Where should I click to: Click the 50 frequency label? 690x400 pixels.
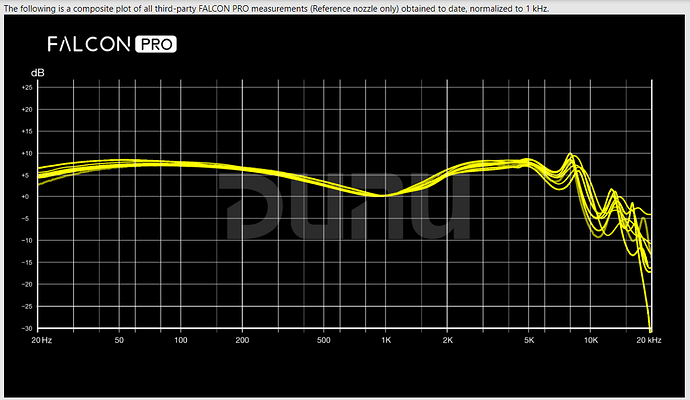click(119, 340)
